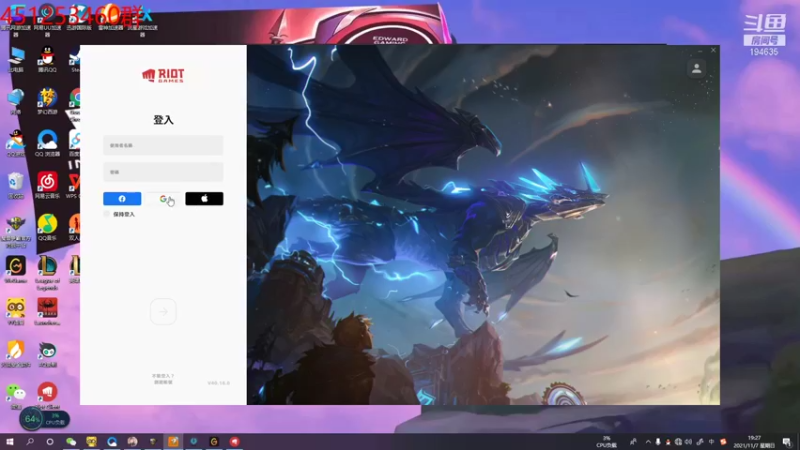This screenshot has width=800, height=450.
Task: Expand hidden system tray icons chevron
Action: click(648, 442)
